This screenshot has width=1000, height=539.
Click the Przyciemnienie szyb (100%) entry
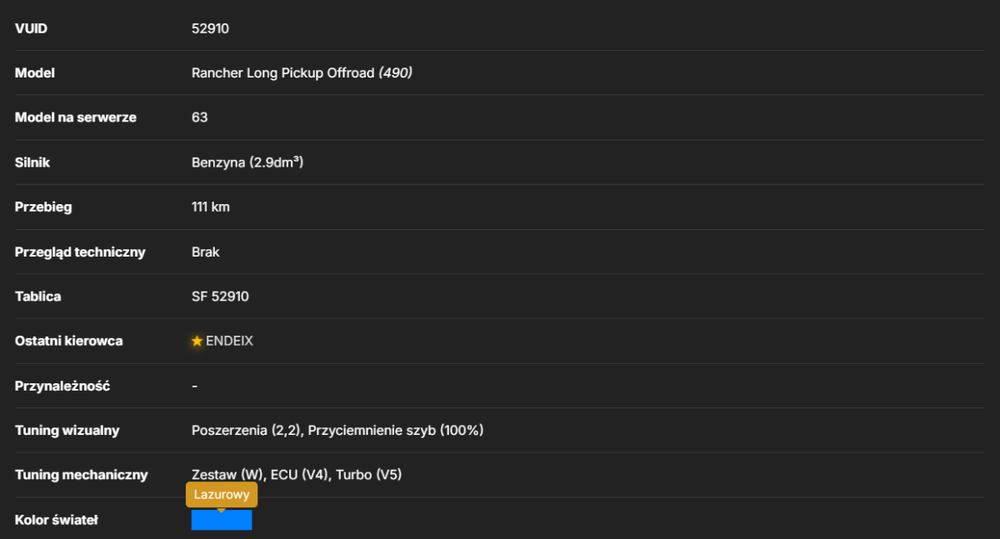[x=395, y=431]
